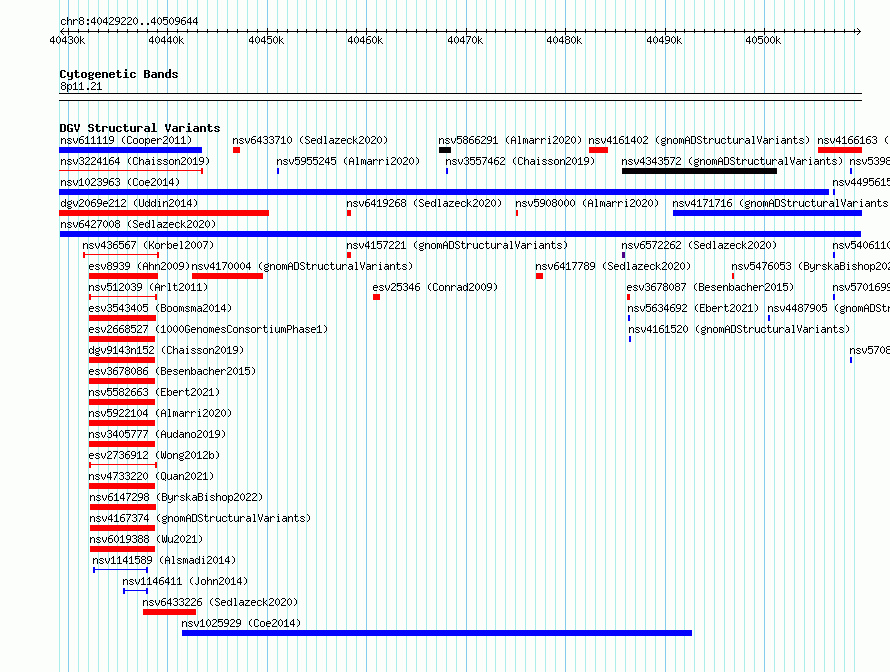Click the nsv5922104 (Almarri2020) label
890x672 pixels.
pyautogui.click(x=160, y=413)
